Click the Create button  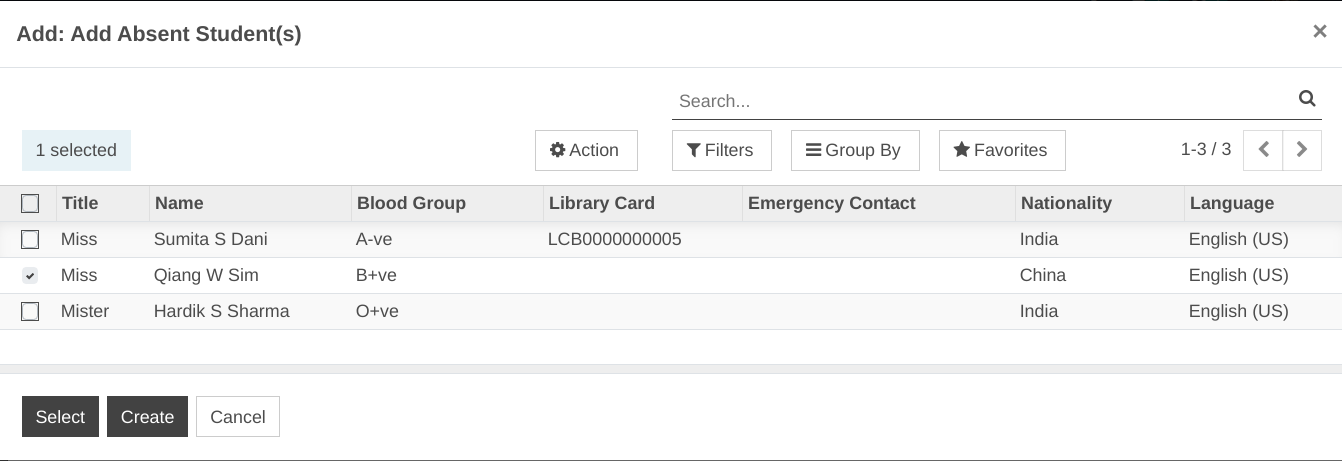click(x=147, y=417)
